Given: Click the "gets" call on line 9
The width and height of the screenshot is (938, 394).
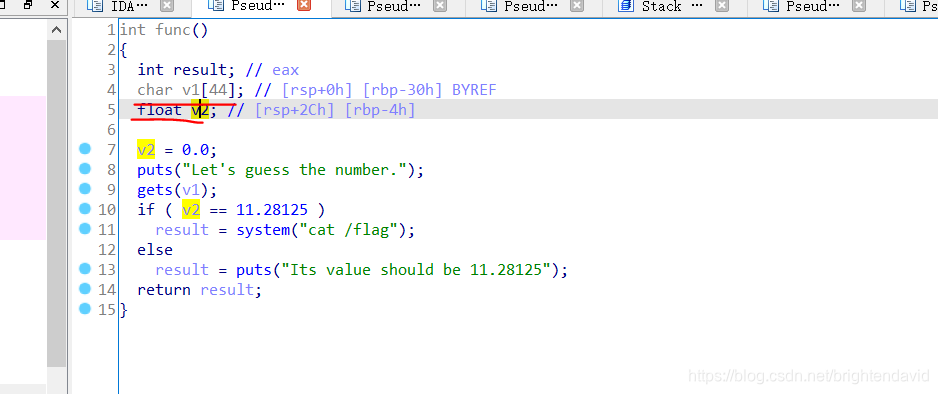Looking at the screenshot, I should (155, 190).
